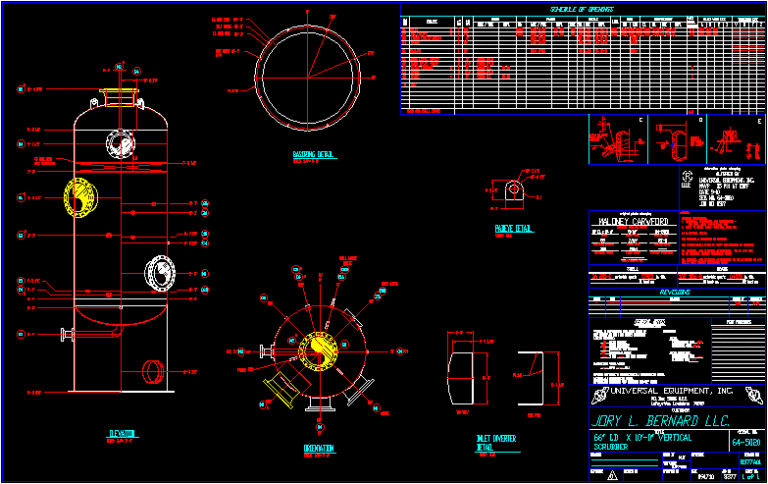Select the ELEVATION view caption
Image resolution: width=768 pixels, height=484 pixels.
click(x=121, y=434)
